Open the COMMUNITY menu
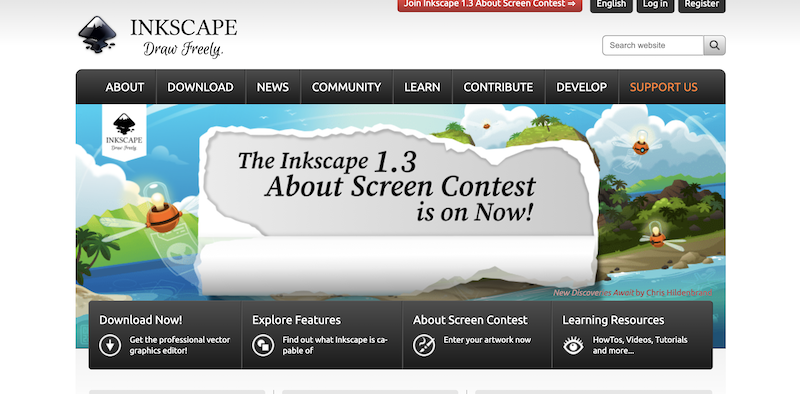The width and height of the screenshot is (800, 394). point(346,87)
